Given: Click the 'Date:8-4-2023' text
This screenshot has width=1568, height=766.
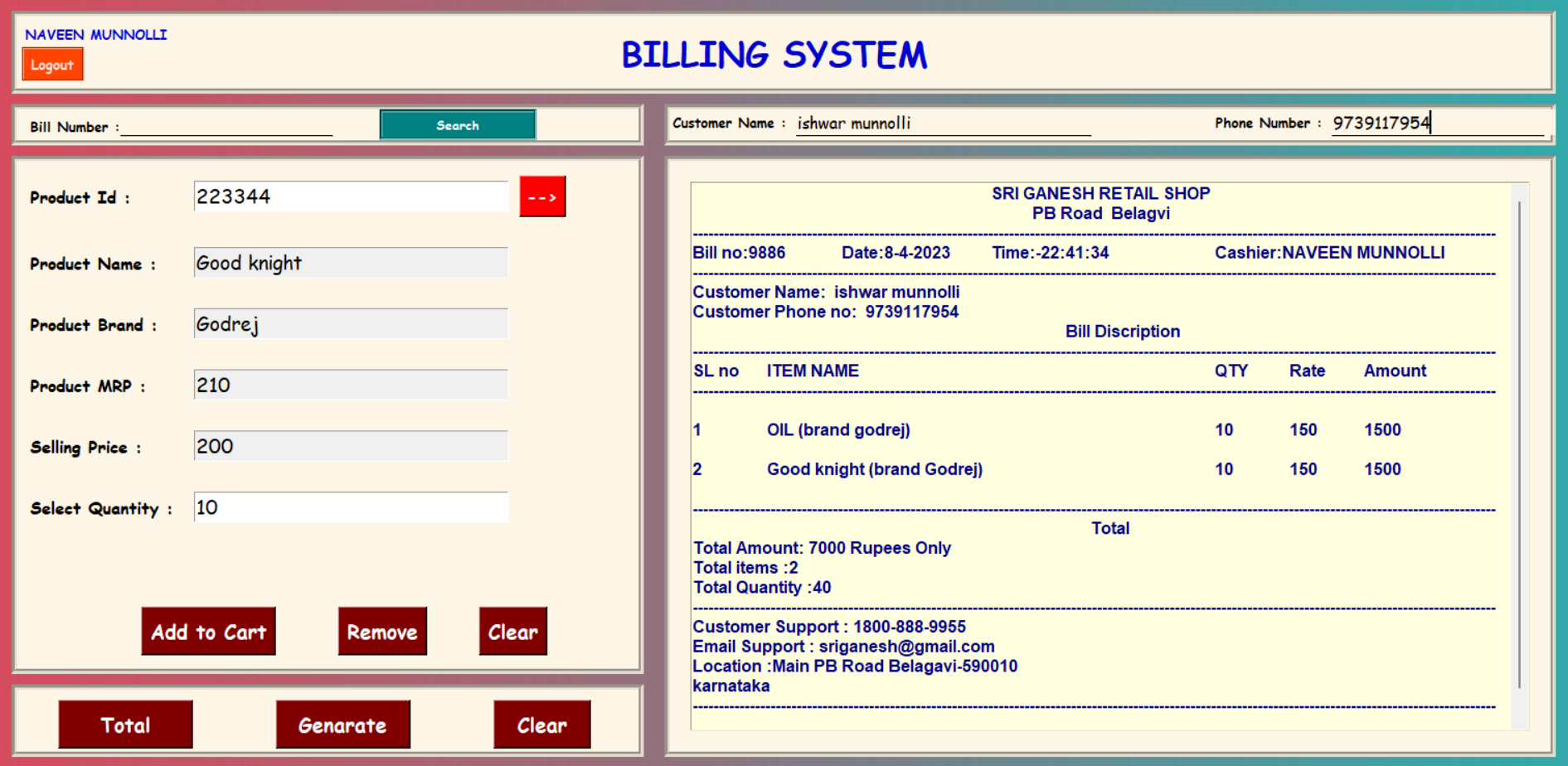Looking at the screenshot, I should [x=896, y=253].
